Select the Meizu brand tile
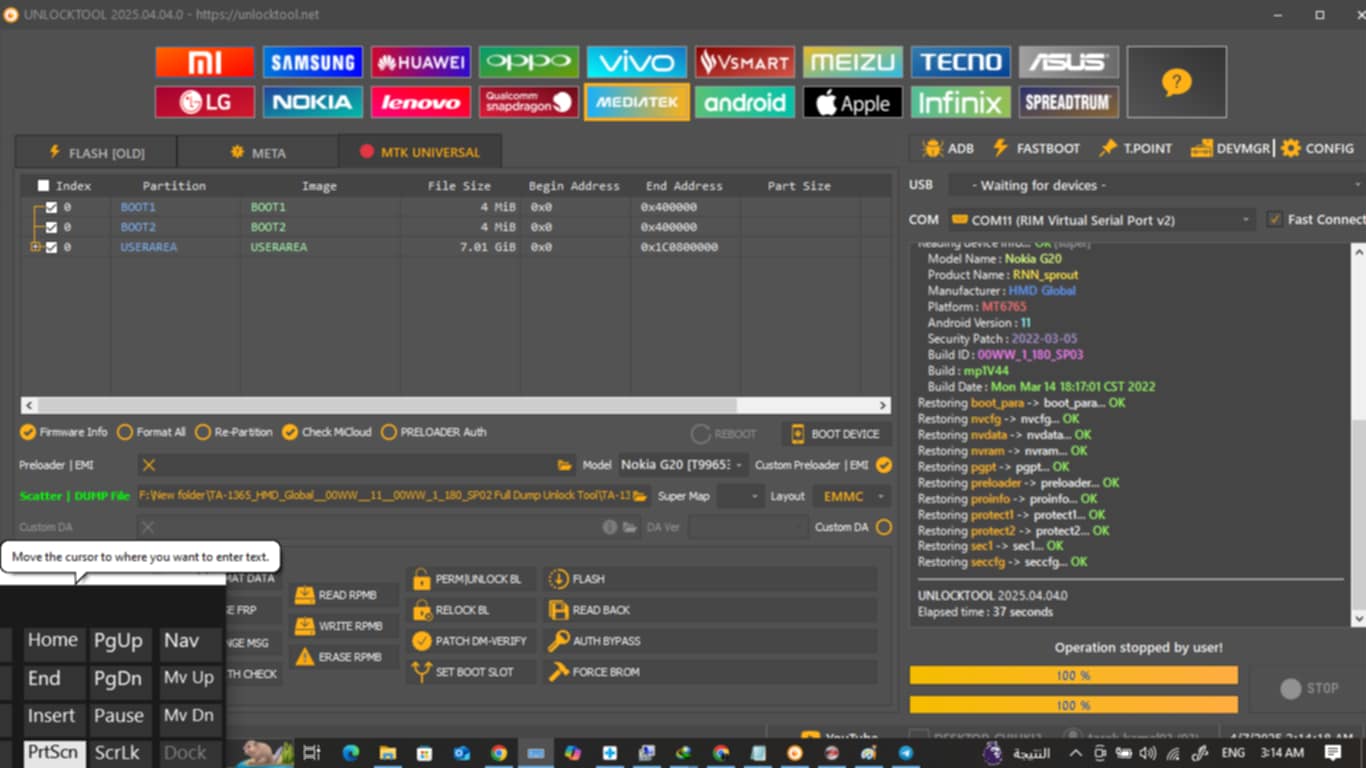 pos(853,62)
